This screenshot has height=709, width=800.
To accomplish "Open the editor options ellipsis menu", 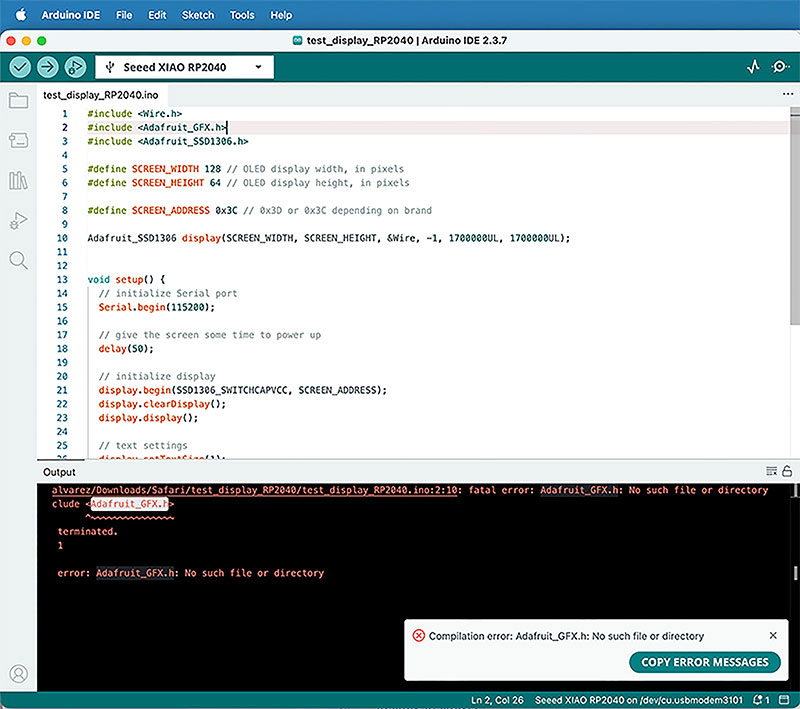I will (788, 93).
